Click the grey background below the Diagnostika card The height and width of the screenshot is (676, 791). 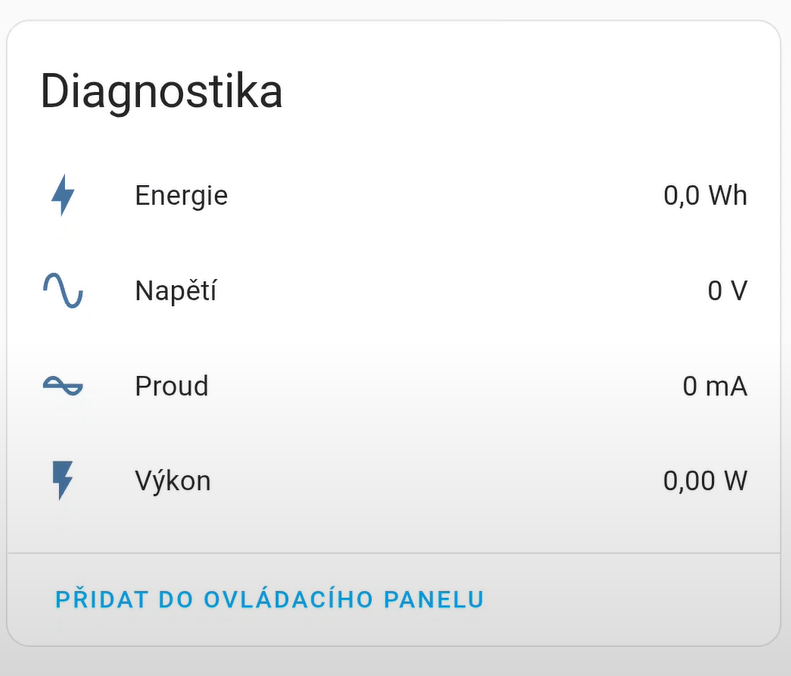393,662
